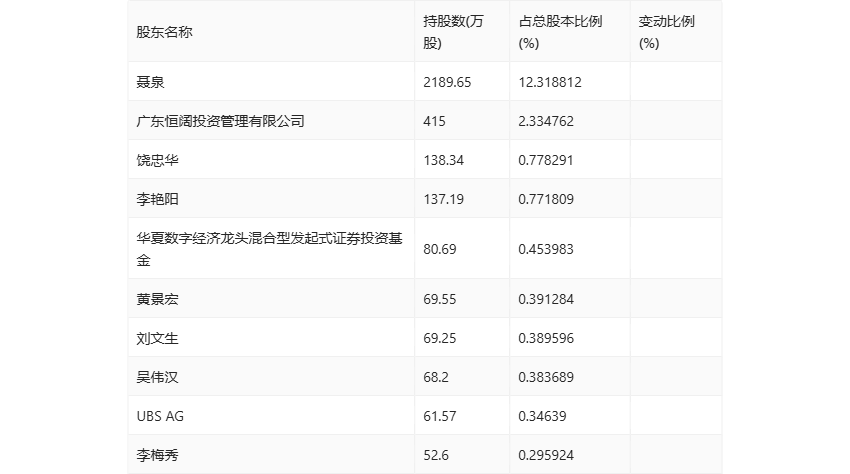Image resolution: width=850 pixels, height=474 pixels.
Task: Select the percentage 12.318812
Action: pyautogui.click(x=550, y=82)
